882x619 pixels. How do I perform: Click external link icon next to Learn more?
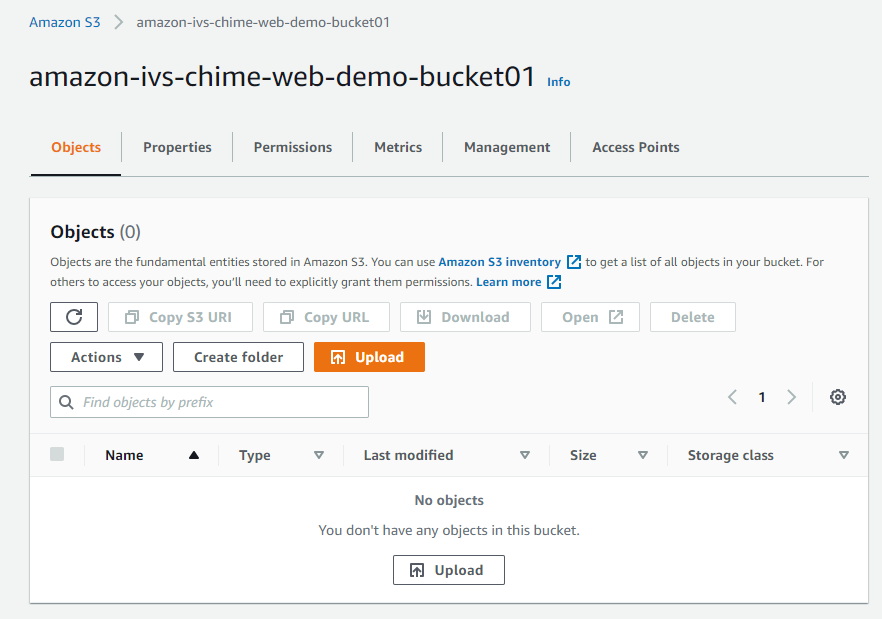pyautogui.click(x=554, y=282)
